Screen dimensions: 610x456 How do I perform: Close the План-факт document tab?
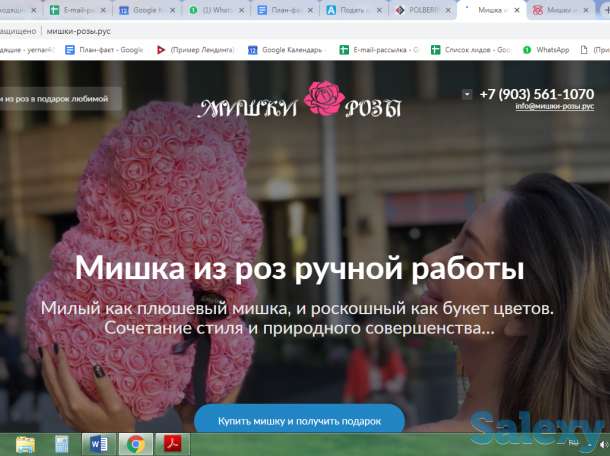tap(310, 11)
